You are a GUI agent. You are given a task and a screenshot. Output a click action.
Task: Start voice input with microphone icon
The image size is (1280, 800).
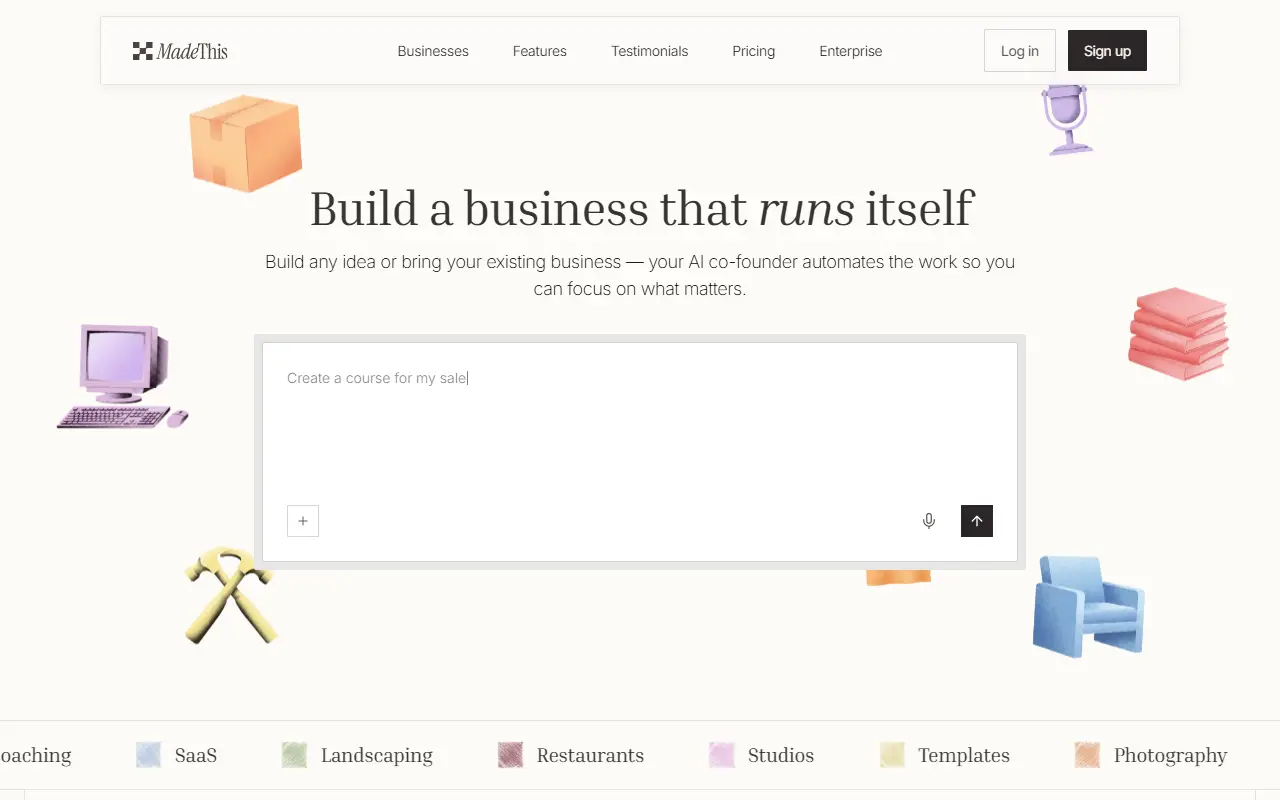[929, 521]
